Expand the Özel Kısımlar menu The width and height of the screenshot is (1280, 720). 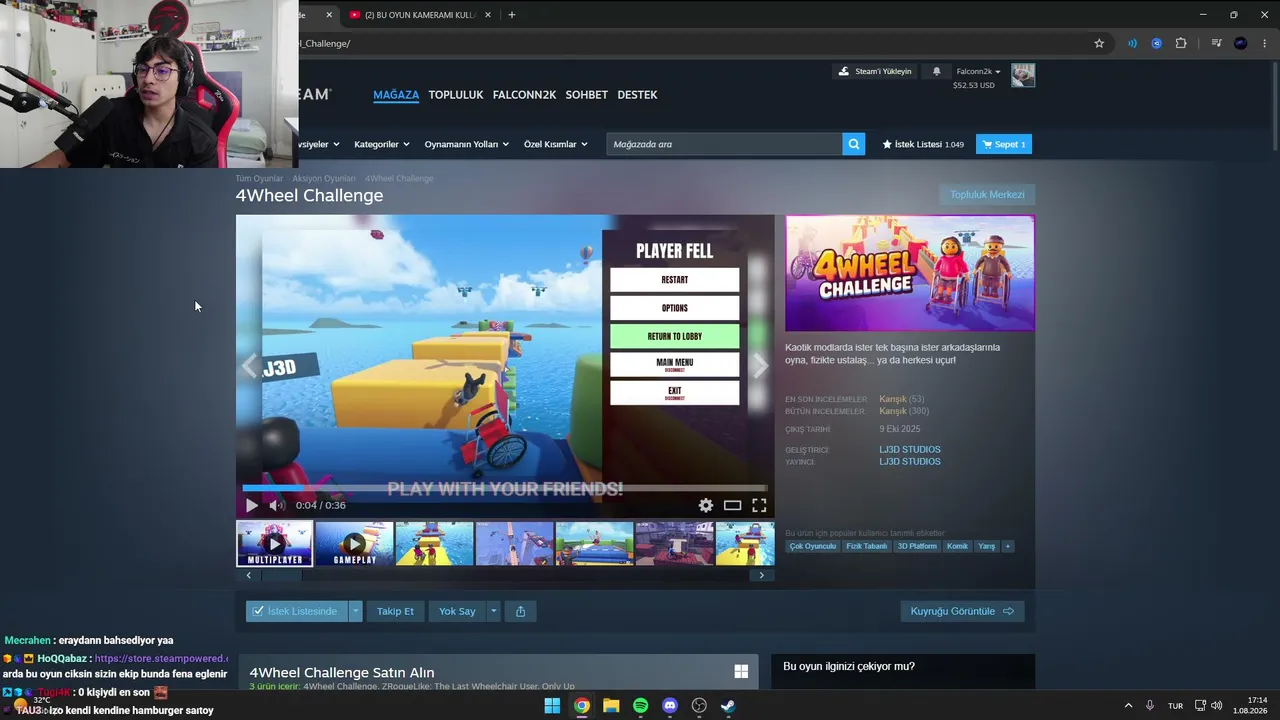(x=555, y=144)
